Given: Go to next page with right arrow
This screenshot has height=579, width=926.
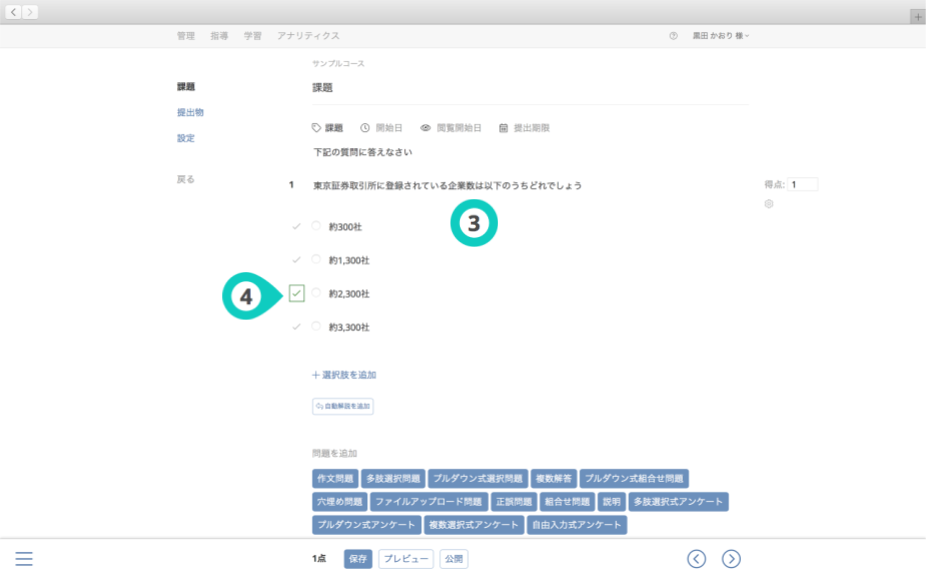Looking at the screenshot, I should (731, 559).
